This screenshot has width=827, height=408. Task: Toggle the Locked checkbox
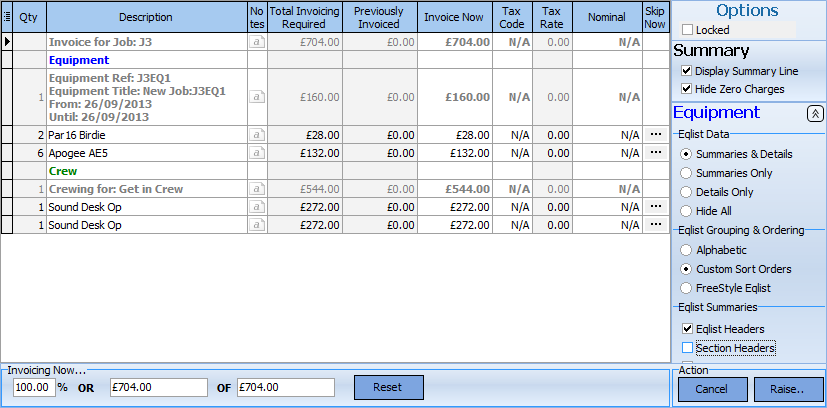tap(686, 31)
